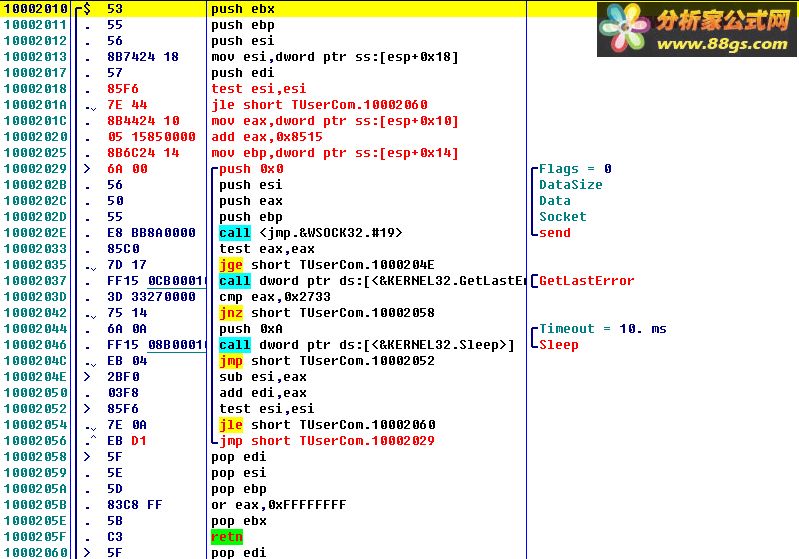Click hex bytes 'E8 BB8A0000'

point(151,233)
